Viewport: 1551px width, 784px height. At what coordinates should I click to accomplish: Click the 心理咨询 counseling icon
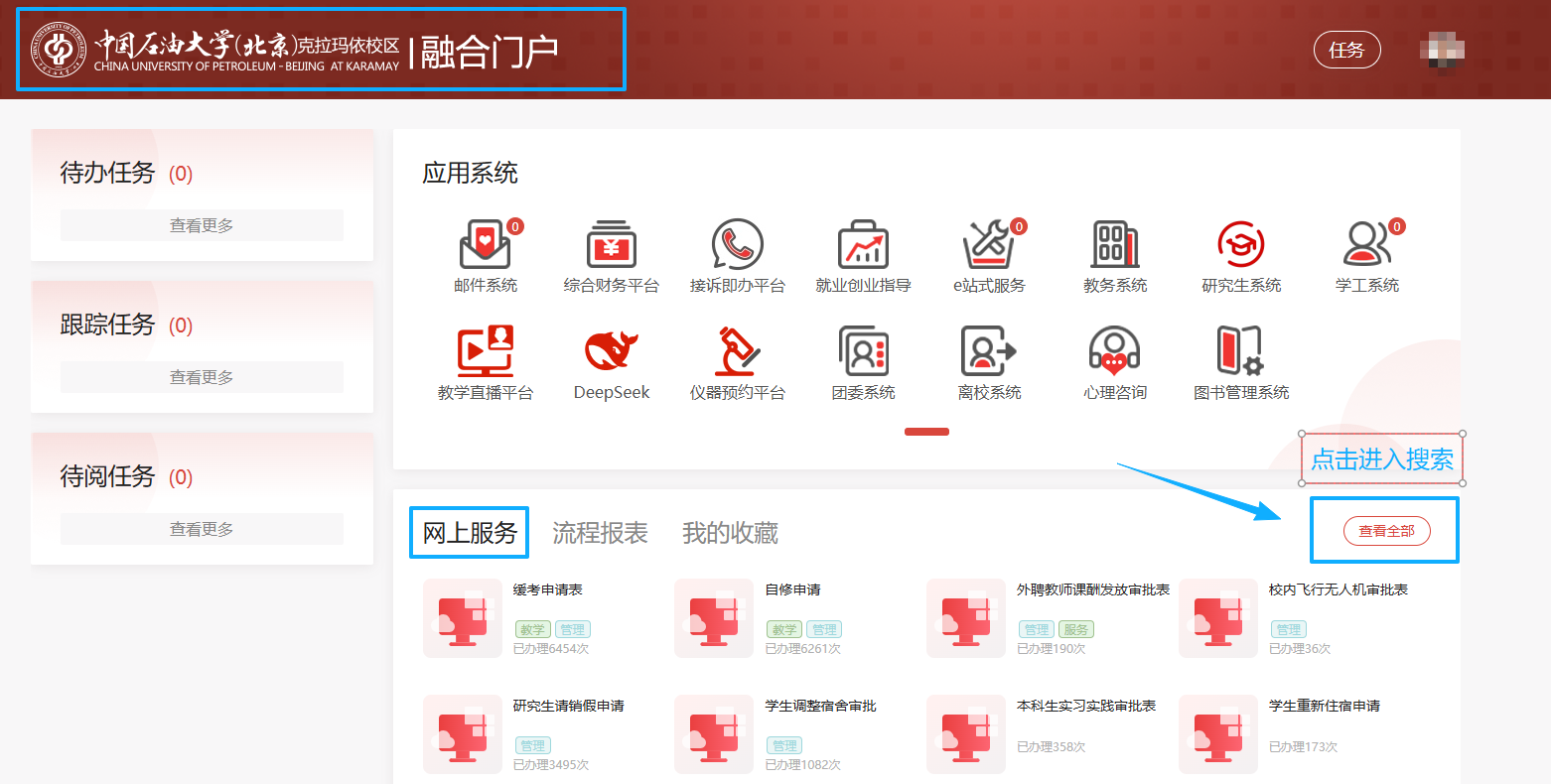[x=1115, y=352]
